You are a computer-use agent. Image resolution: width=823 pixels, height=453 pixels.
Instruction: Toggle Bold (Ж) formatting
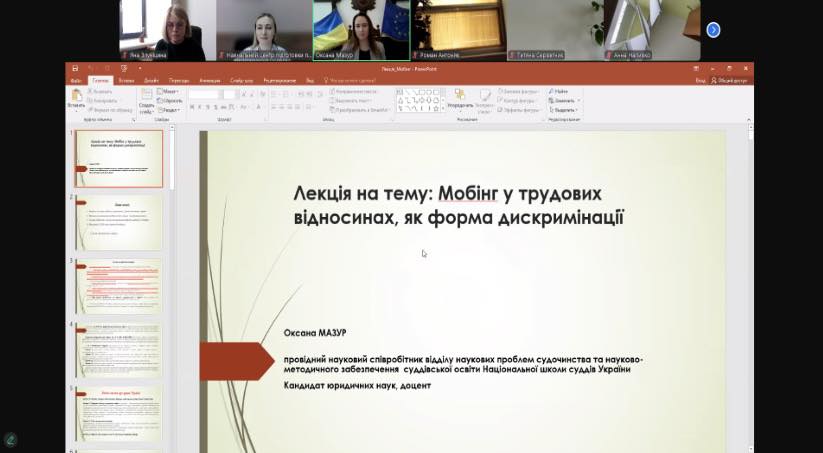(x=192, y=107)
